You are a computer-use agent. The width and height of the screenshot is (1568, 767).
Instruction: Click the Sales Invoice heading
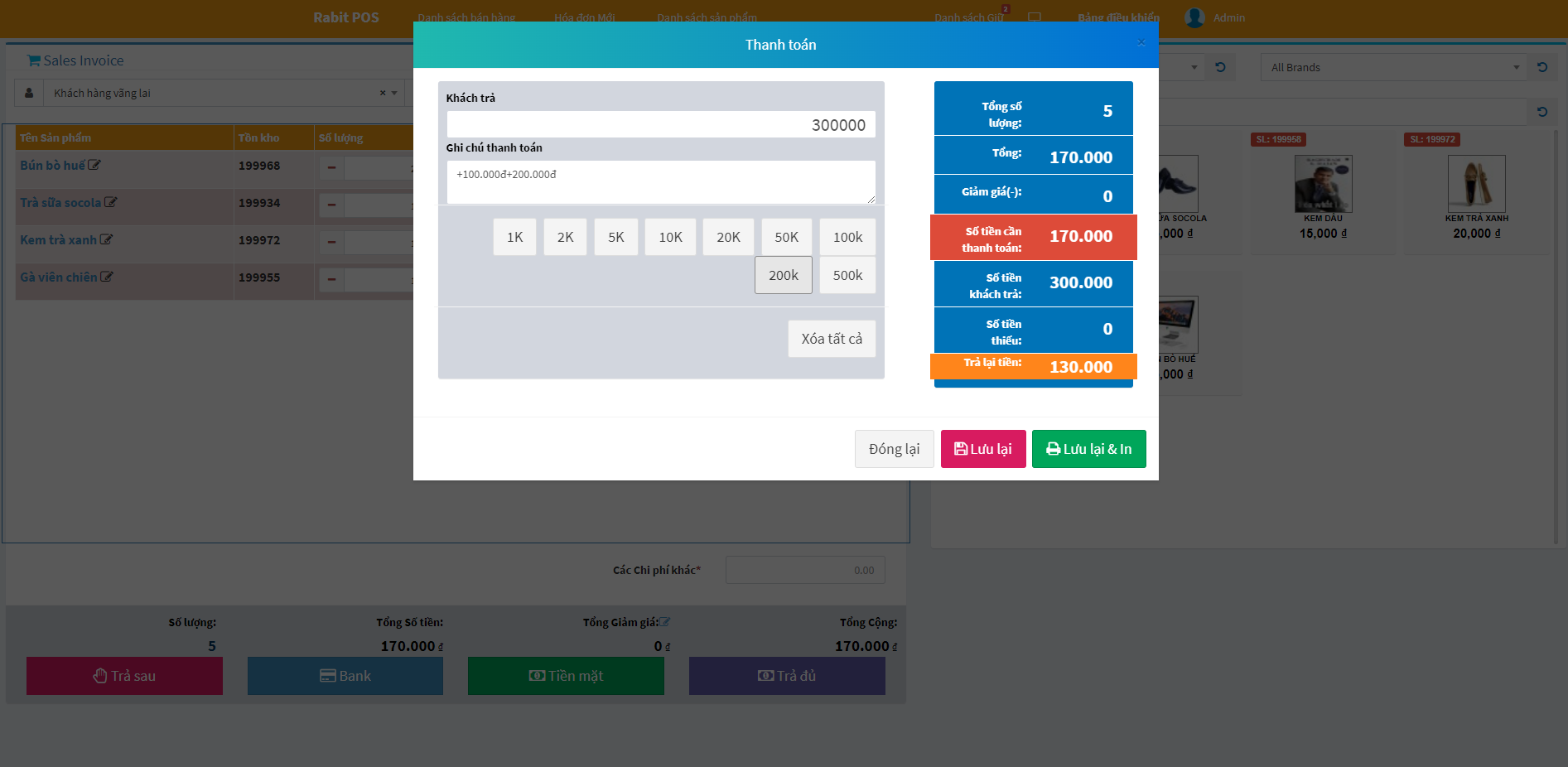(x=75, y=60)
